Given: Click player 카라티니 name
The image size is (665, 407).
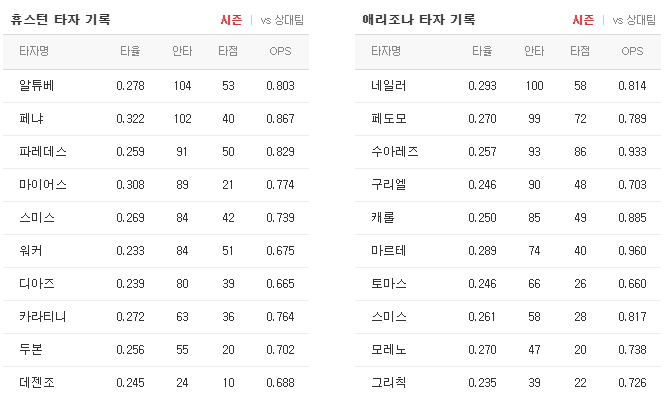Looking at the screenshot, I should pyautogui.click(x=43, y=317).
